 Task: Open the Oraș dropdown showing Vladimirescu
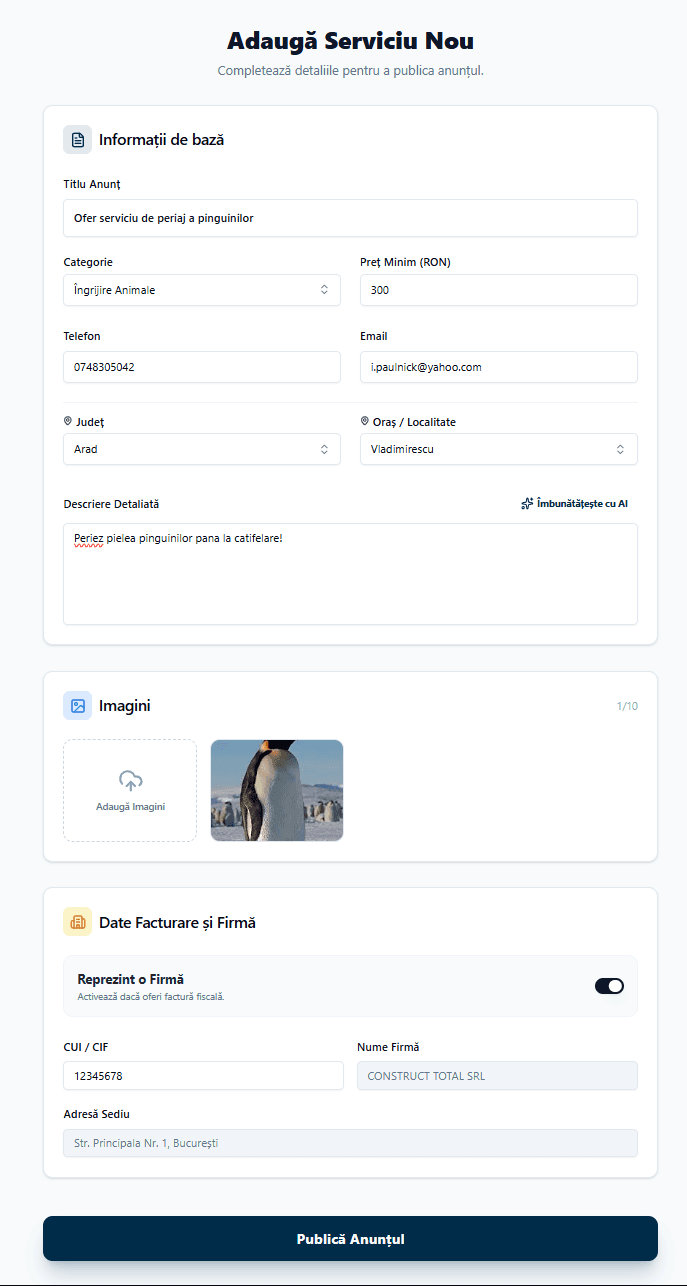click(498, 449)
